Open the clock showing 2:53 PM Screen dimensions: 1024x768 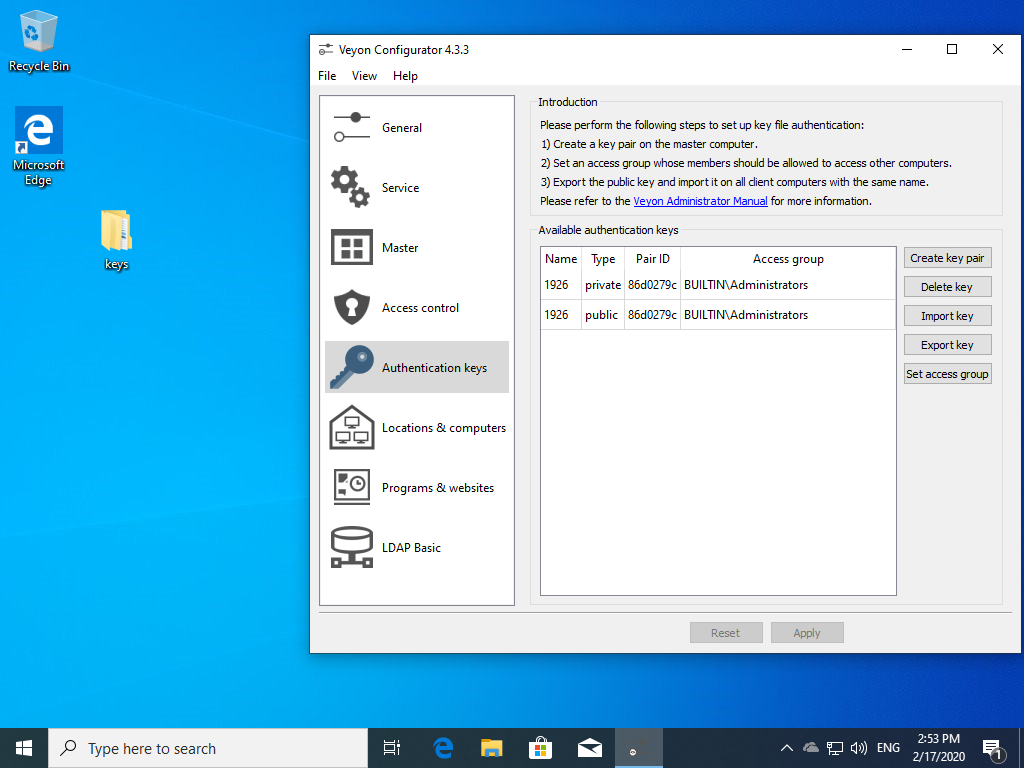tap(938, 748)
